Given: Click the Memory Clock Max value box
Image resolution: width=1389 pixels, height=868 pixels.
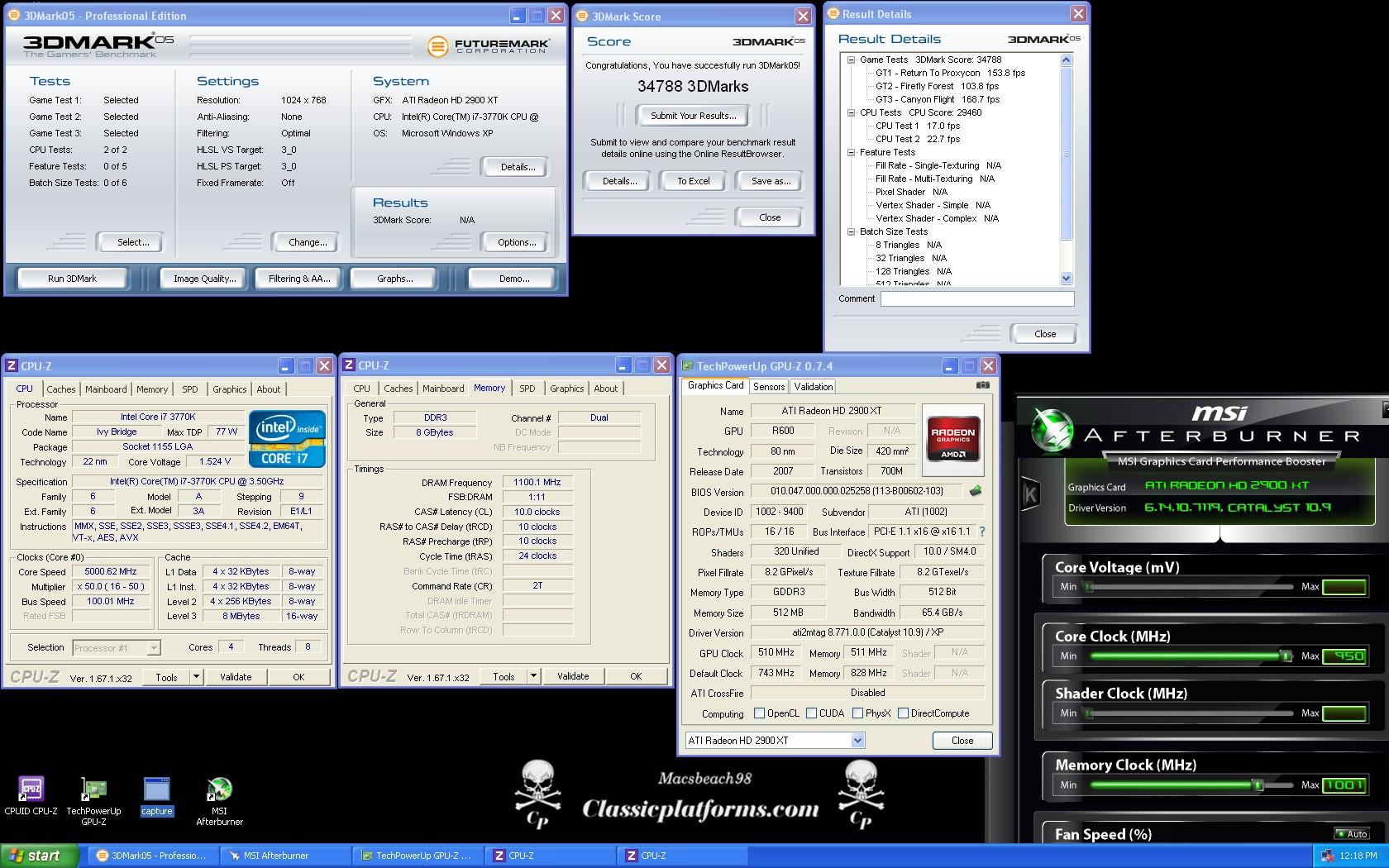Looking at the screenshot, I should pos(1344,785).
